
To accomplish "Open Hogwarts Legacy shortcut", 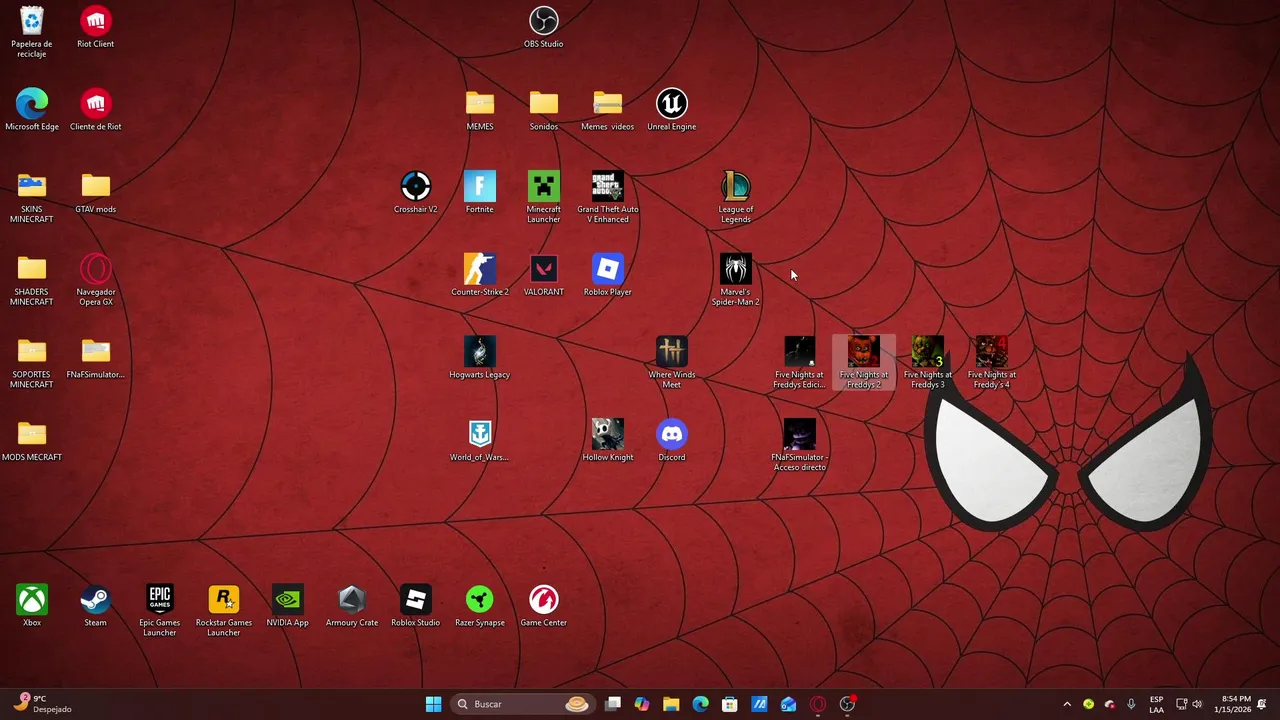I will coord(479,359).
